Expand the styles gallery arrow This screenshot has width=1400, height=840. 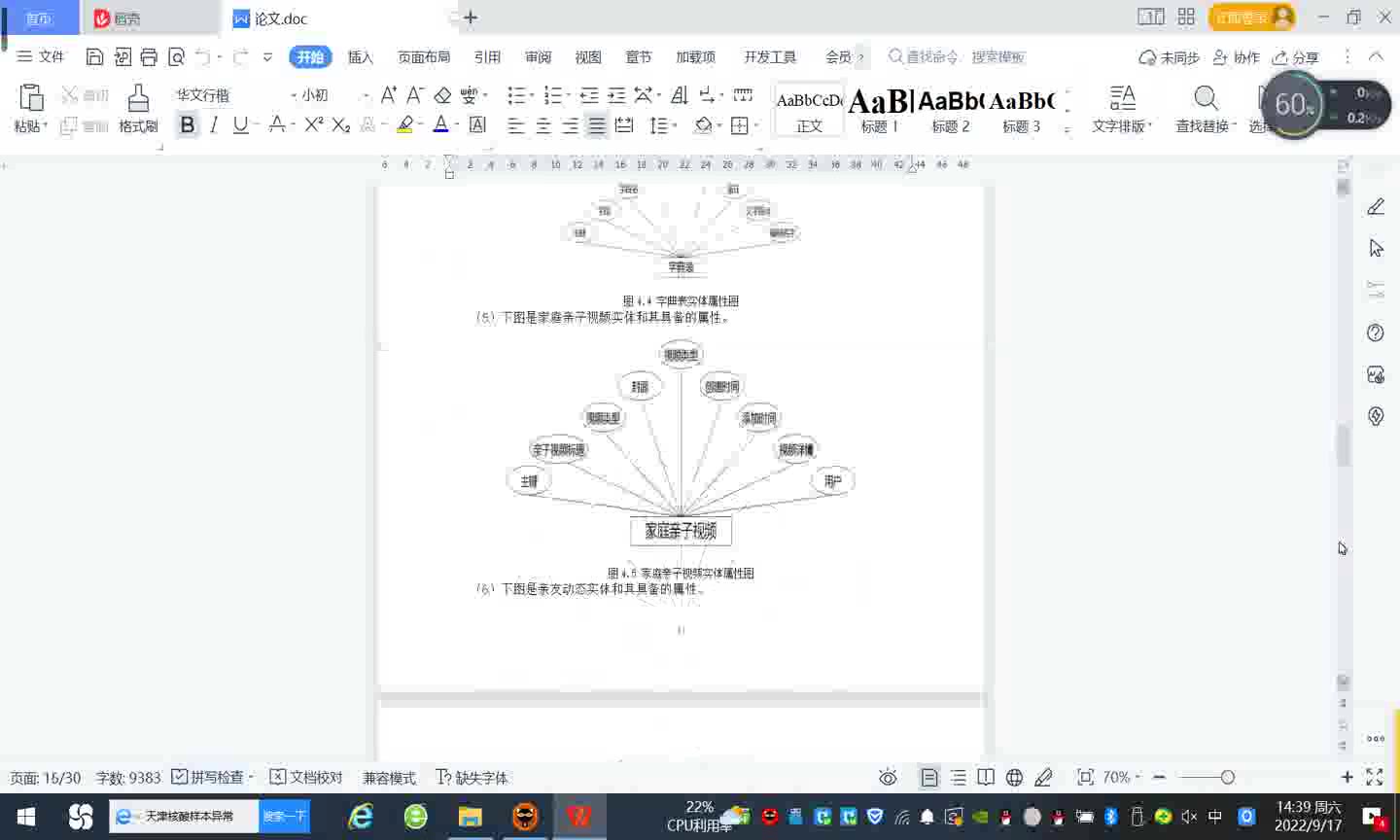pos(1067,129)
